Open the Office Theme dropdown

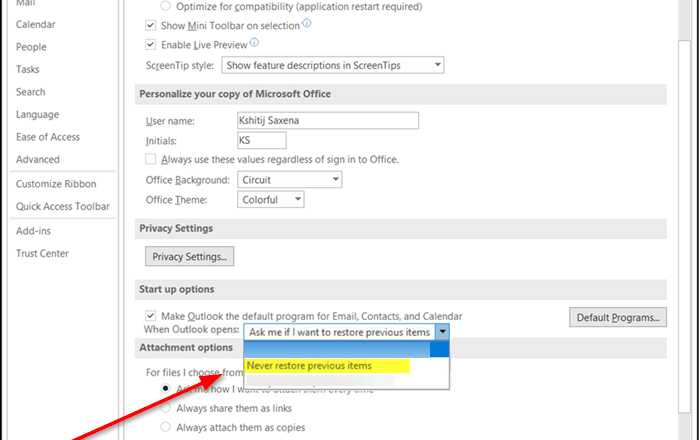[x=297, y=200]
